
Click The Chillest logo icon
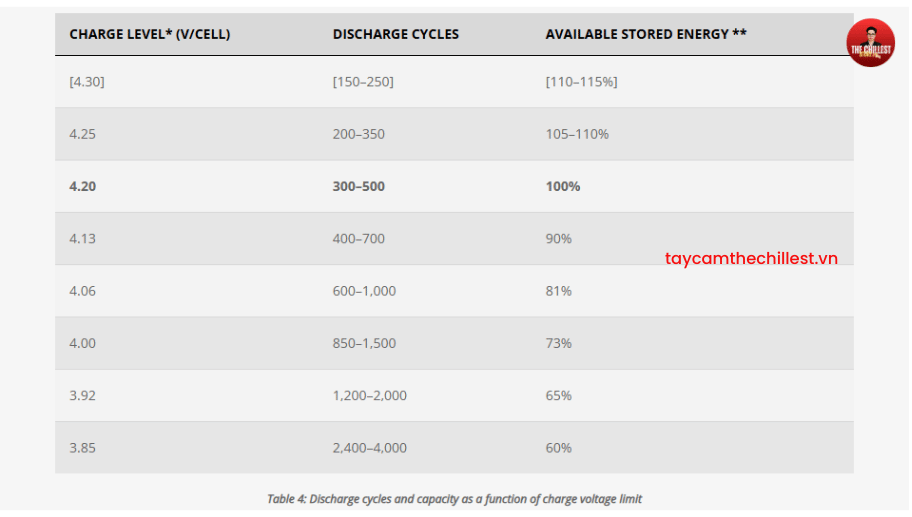pos(870,43)
